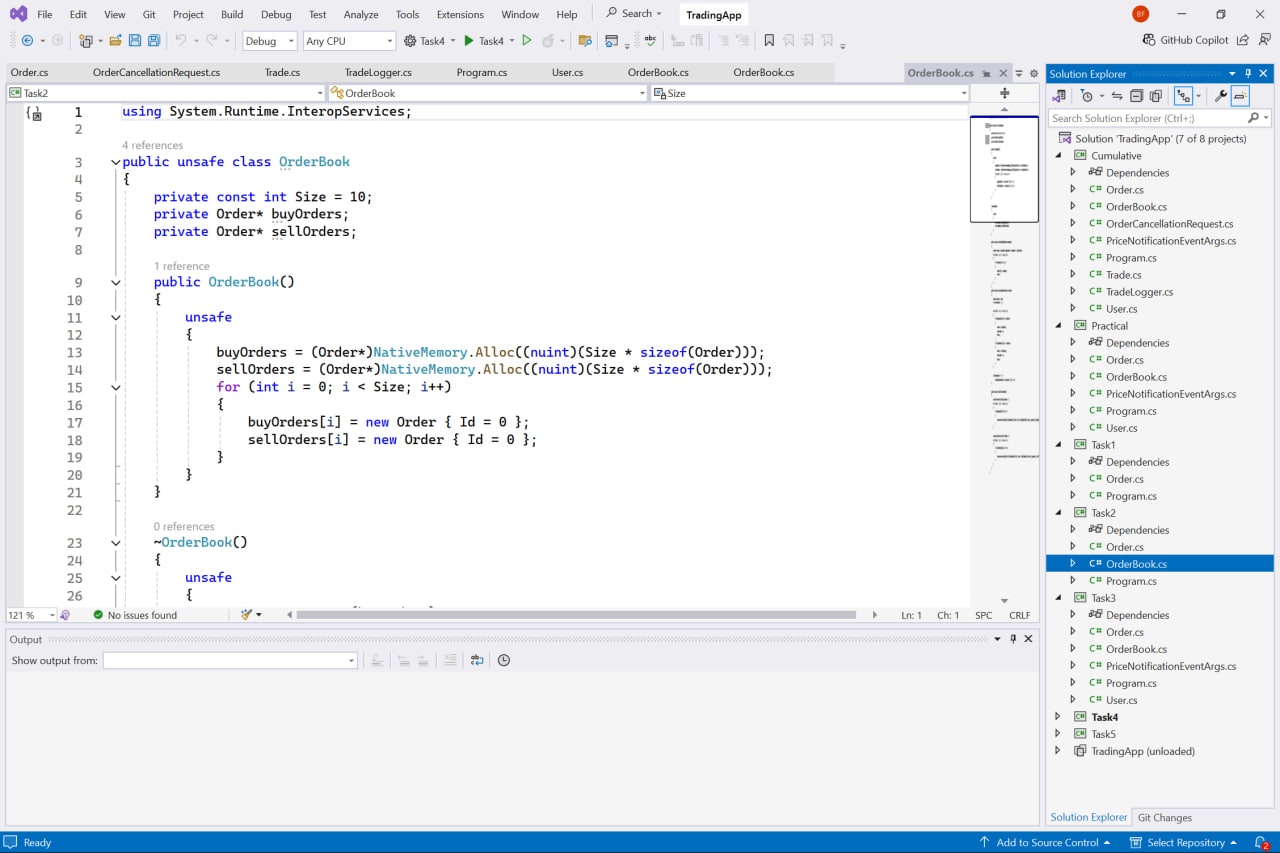Click the Open File folder icon
The height and width of the screenshot is (853, 1280).
116,41
